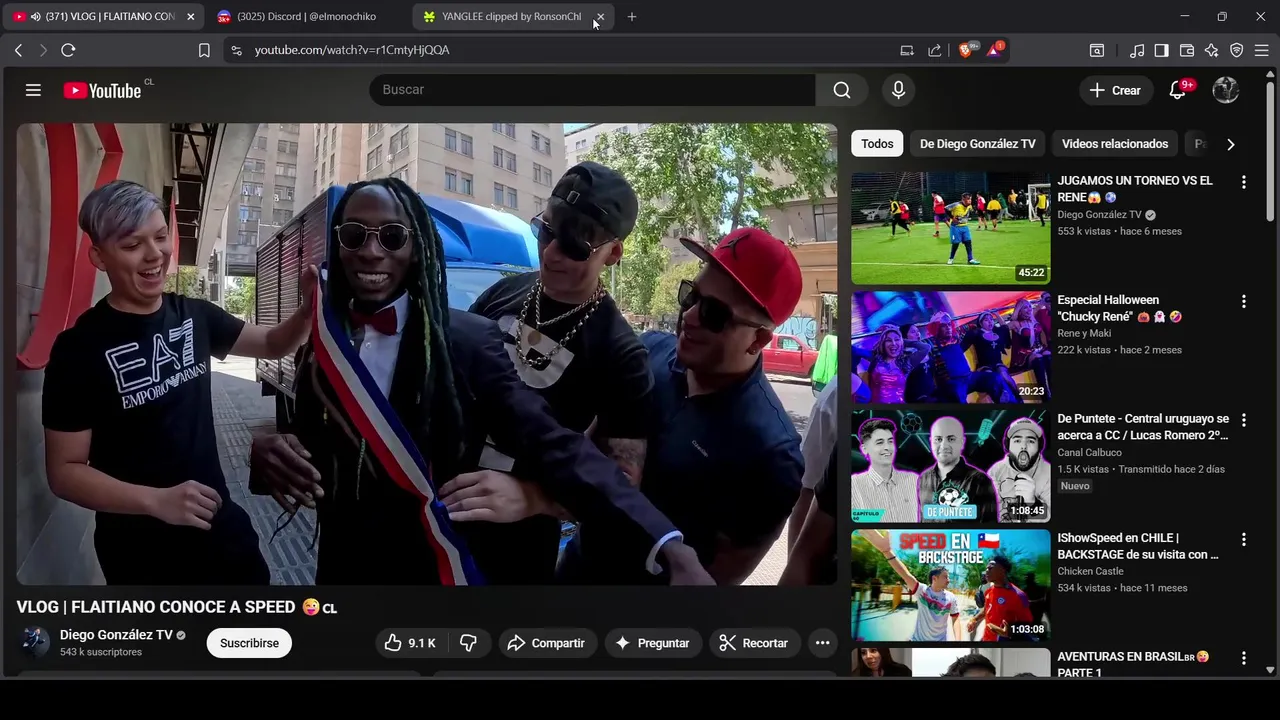Open Brave Rewards triangle icon
Viewport: 1280px width, 720px height.
tap(995, 49)
